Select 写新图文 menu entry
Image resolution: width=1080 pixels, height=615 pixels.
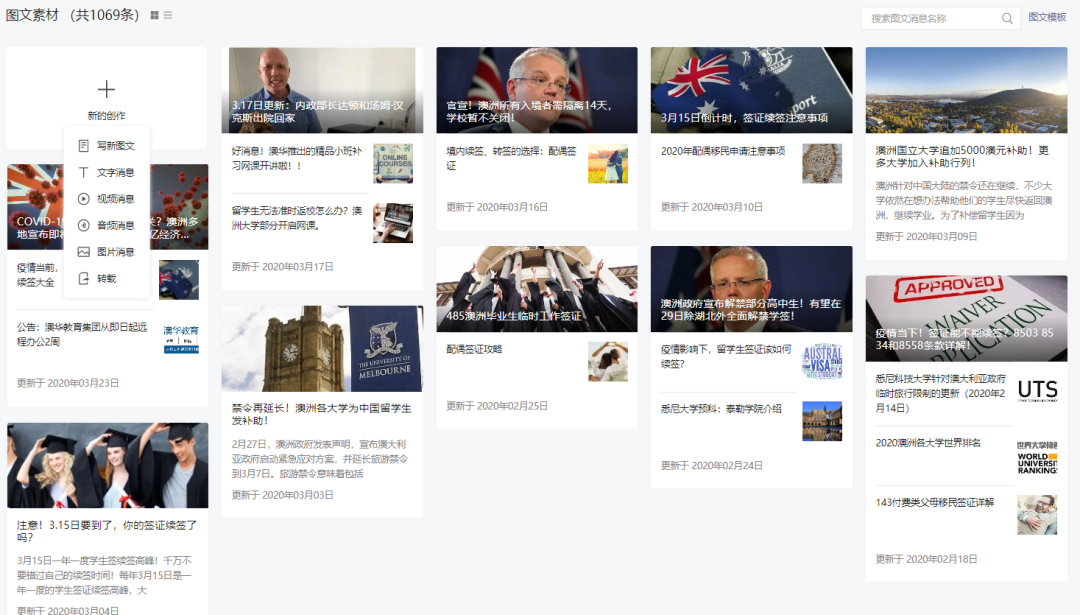107,146
